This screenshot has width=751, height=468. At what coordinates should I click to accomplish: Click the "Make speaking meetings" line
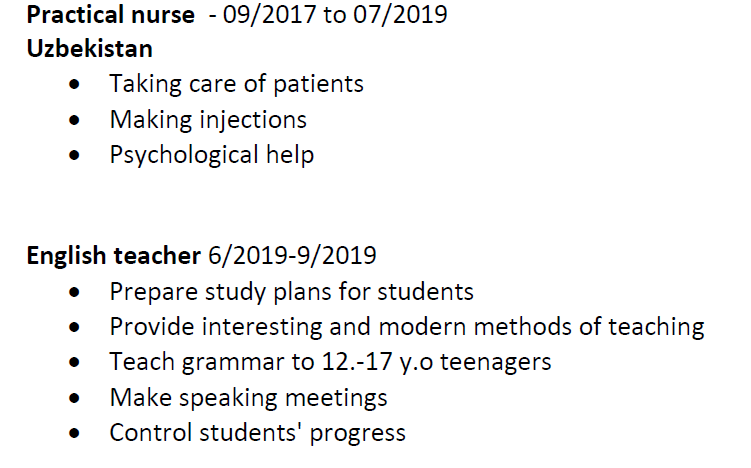click(248, 398)
